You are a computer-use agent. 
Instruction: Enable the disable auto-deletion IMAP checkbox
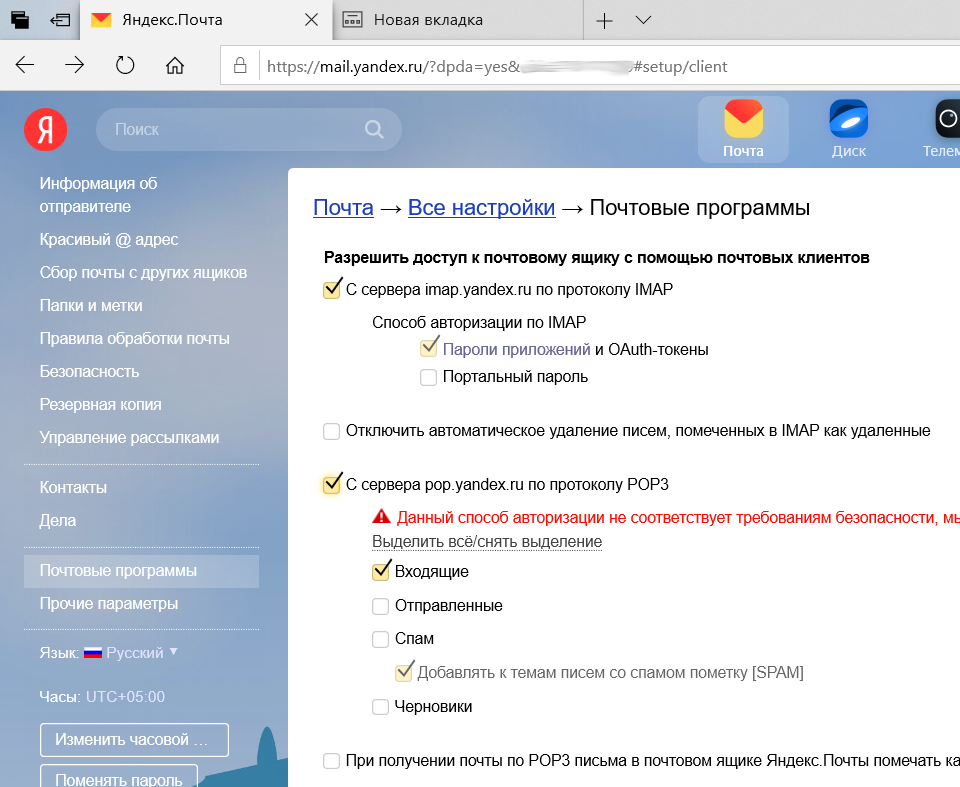[x=332, y=431]
